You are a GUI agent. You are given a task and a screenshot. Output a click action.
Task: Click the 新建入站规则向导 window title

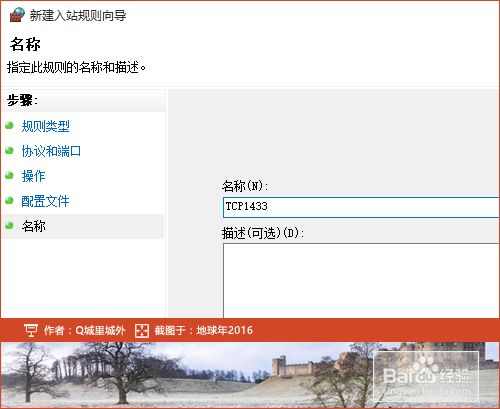(x=78, y=15)
